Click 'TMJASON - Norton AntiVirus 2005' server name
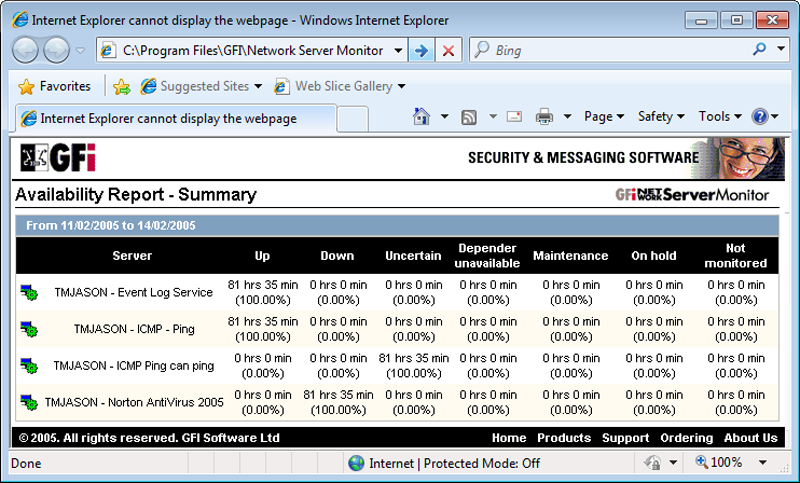This screenshot has height=483, width=800. tap(134, 402)
